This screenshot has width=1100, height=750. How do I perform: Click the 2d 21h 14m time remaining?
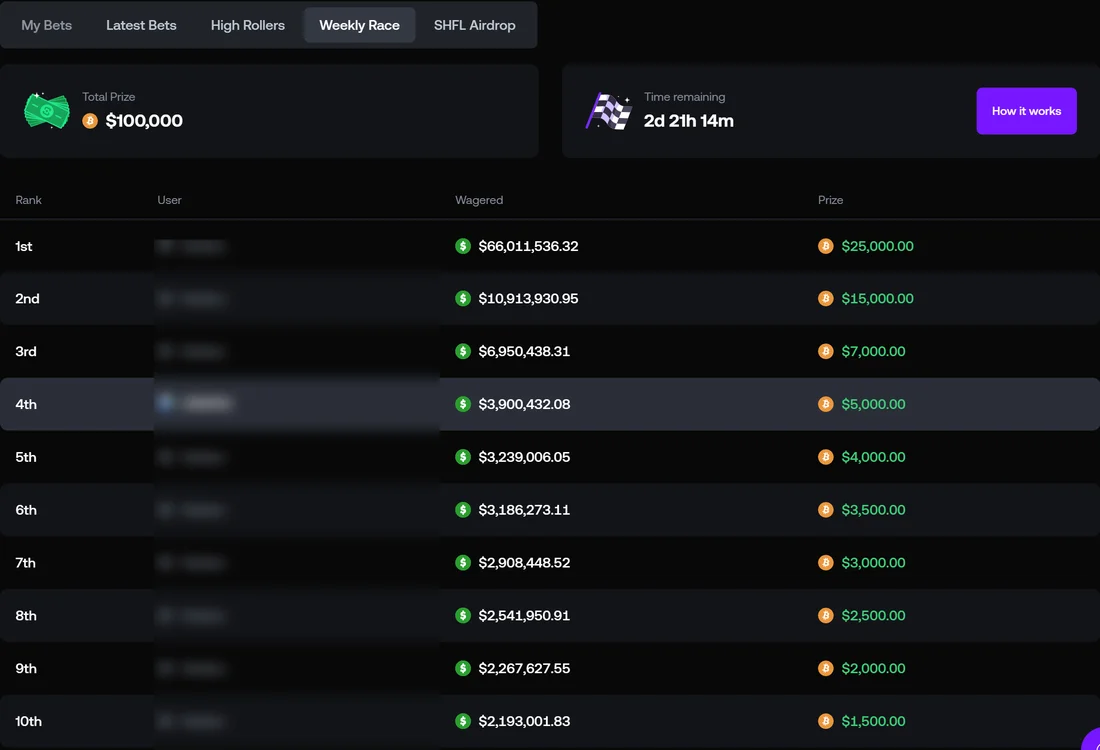[x=689, y=121]
